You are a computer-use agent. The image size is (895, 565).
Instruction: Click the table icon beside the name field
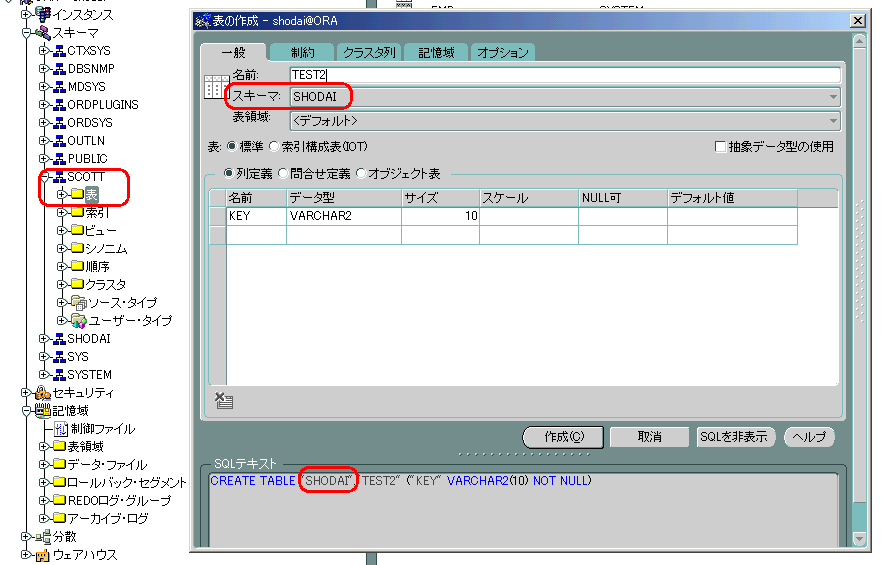point(213,87)
